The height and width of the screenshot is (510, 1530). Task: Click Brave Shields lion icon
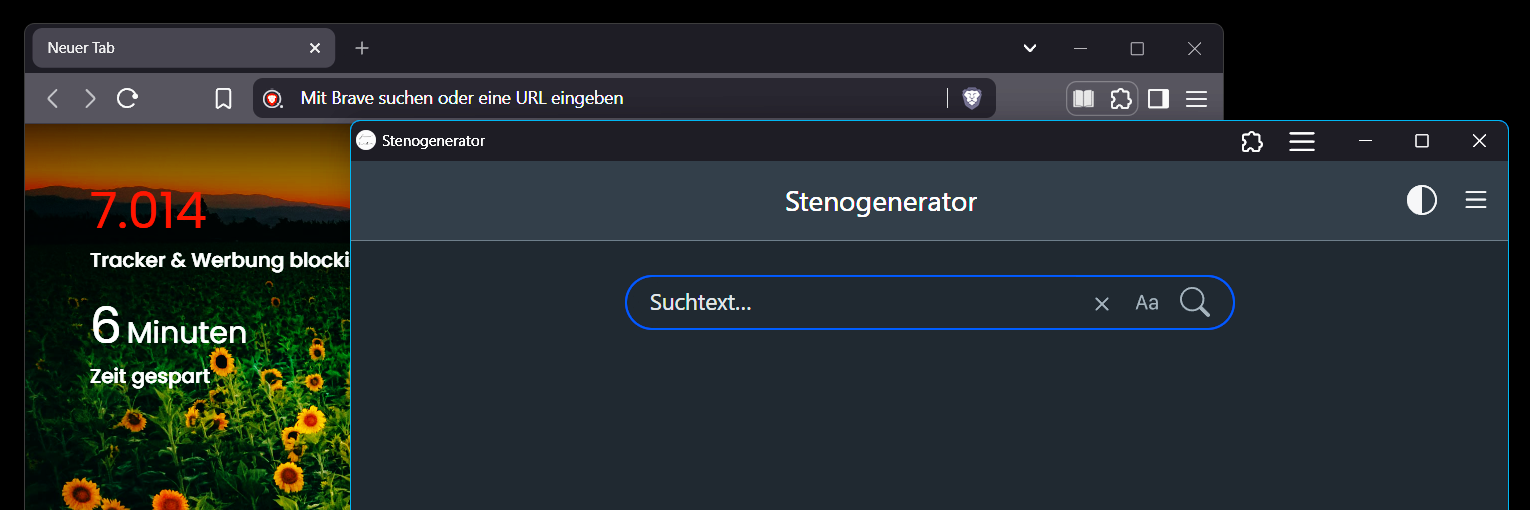tap(972, 98)
